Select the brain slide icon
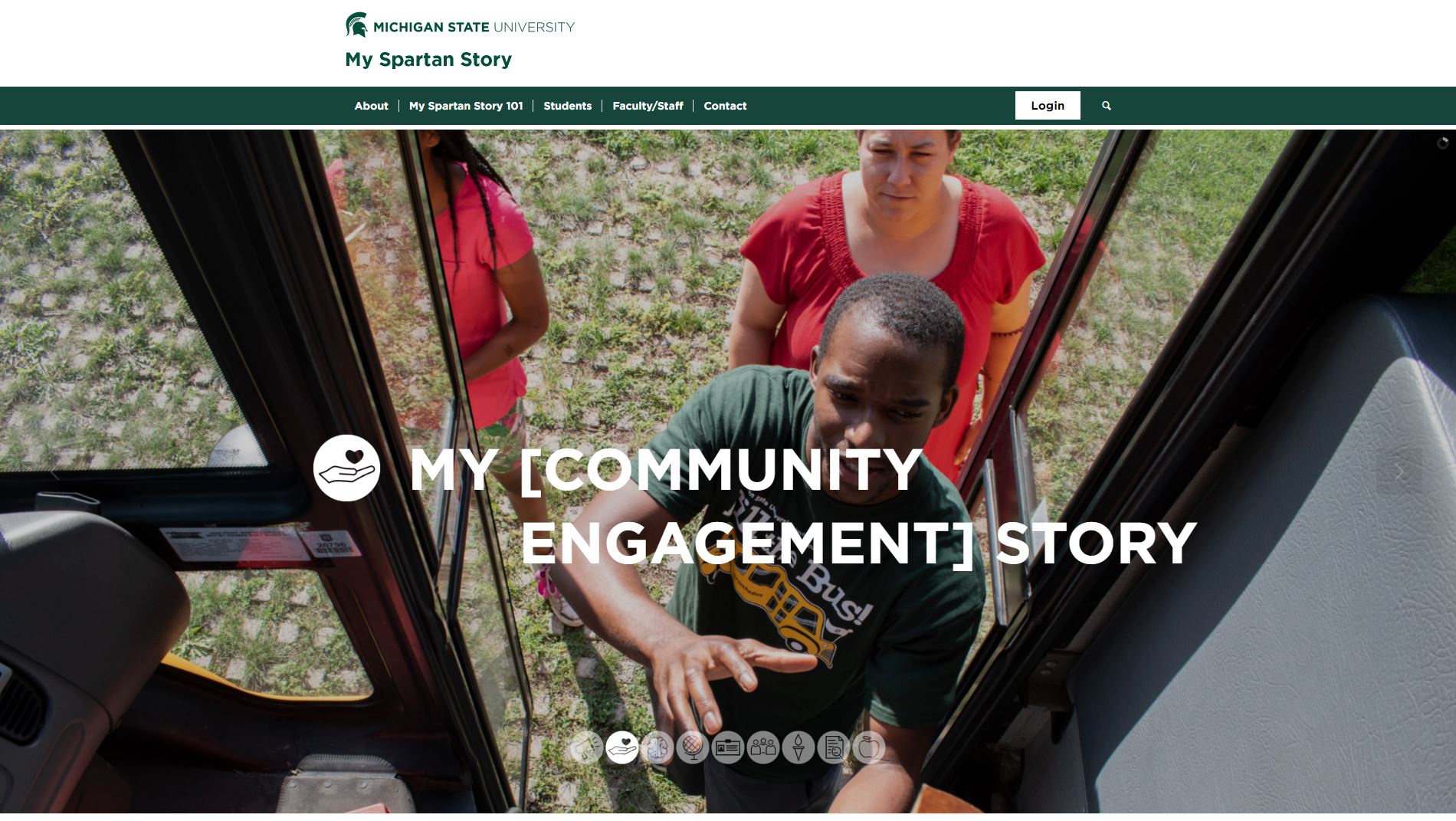 [x=657, y=747]
